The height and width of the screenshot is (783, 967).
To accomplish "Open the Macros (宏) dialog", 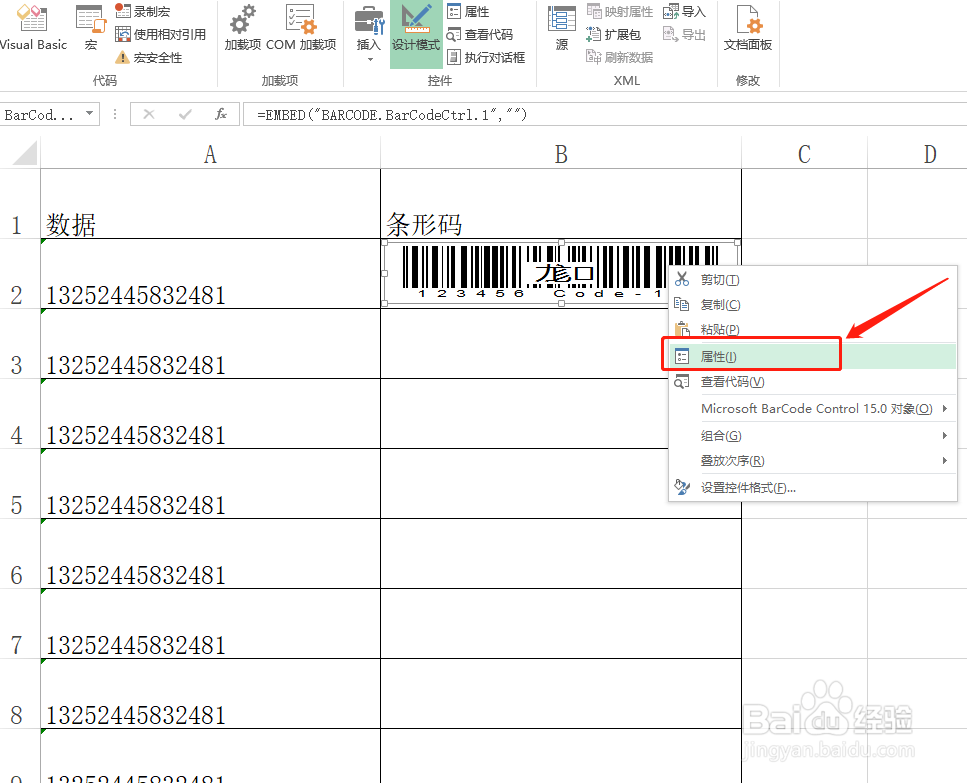I will pos(91,28).
